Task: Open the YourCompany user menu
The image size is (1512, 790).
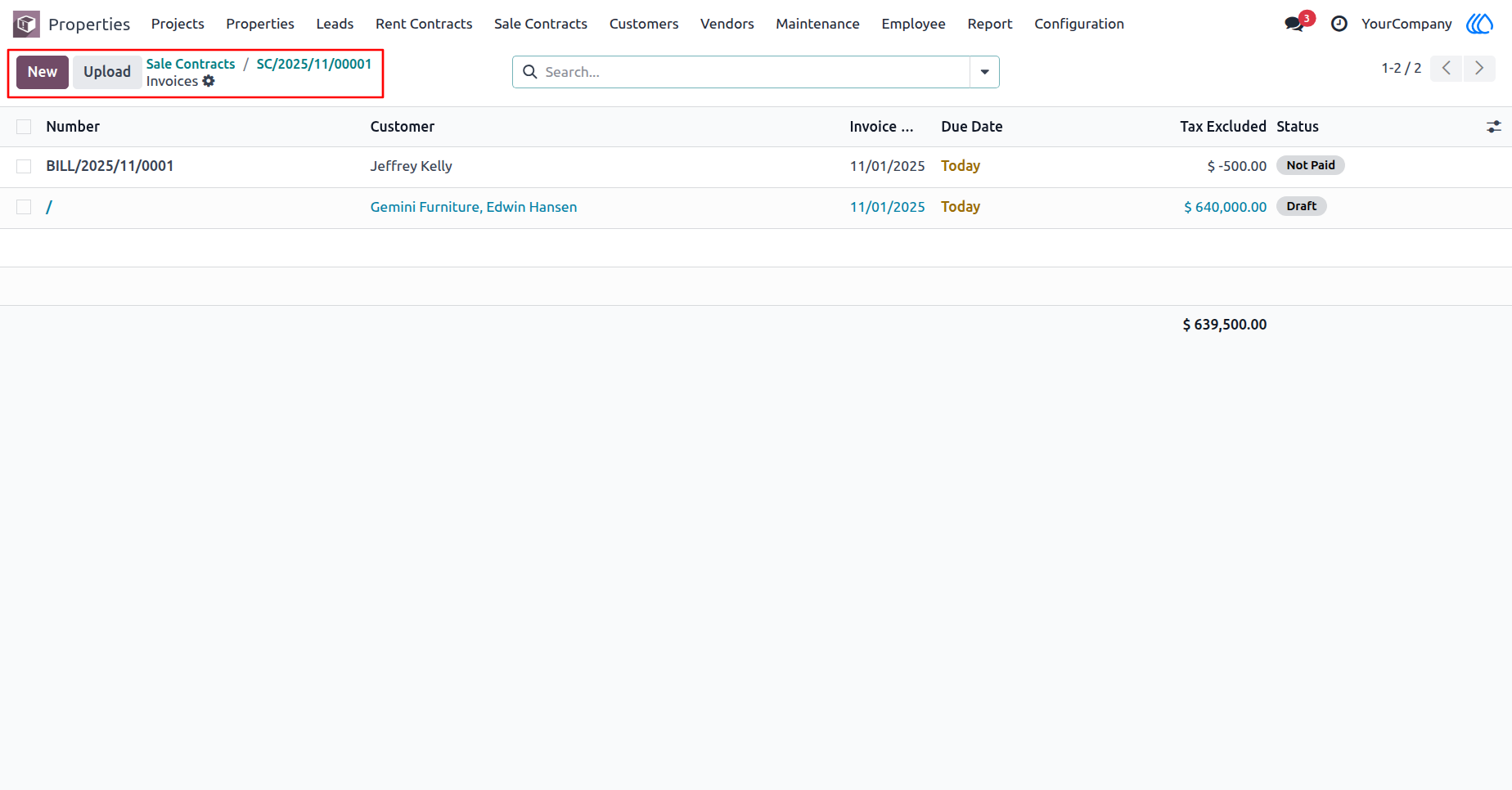Action: [x=1406, y=24]
